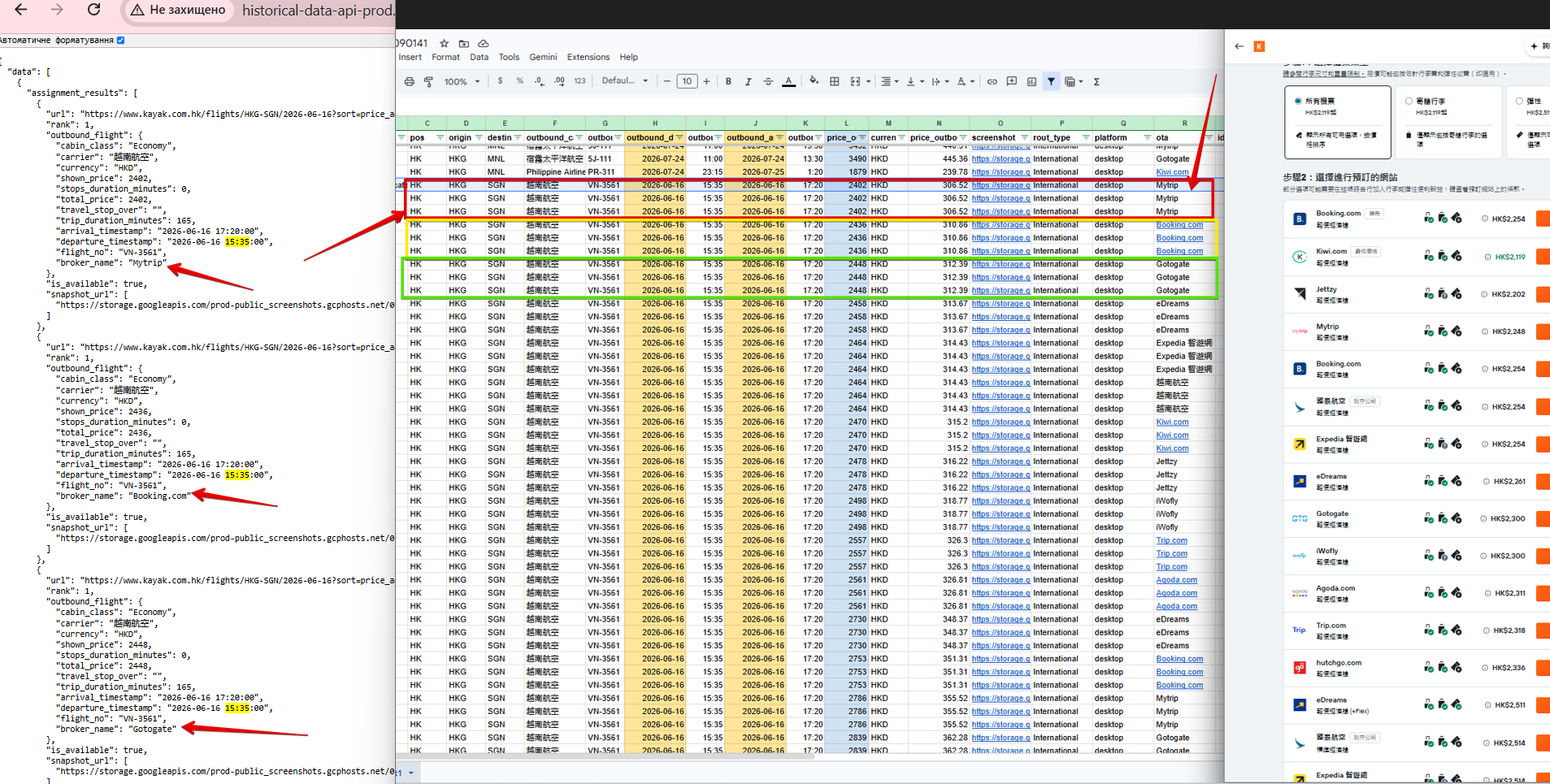Screen dimensions: 1550x784
Task: Increase decimal places
Action: [x=559, y=81]
